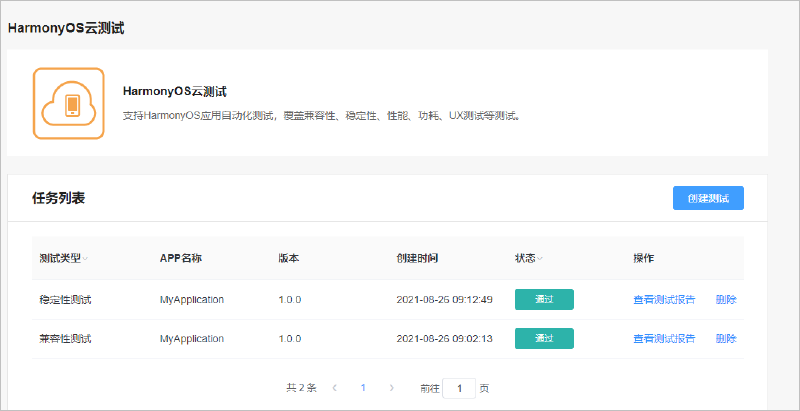Click MyApplication in the 稳定性测试 row
Screen dimensions: 800x411
(x=192, y=300)
